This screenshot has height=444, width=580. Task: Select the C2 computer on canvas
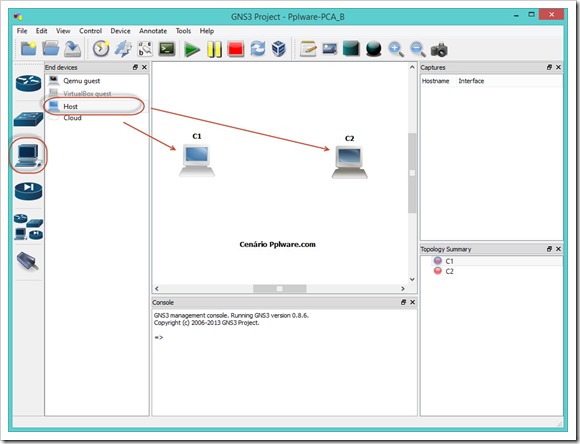pos(350,162)
